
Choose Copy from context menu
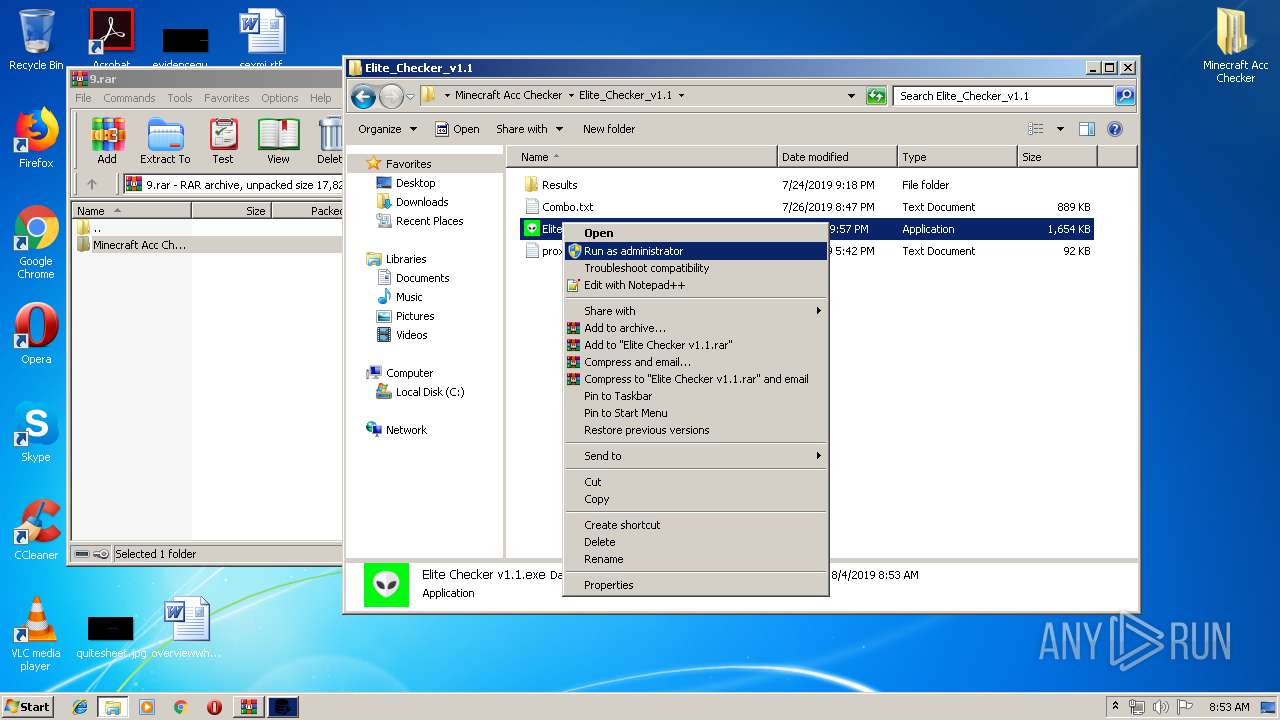[x=696, y=499]
